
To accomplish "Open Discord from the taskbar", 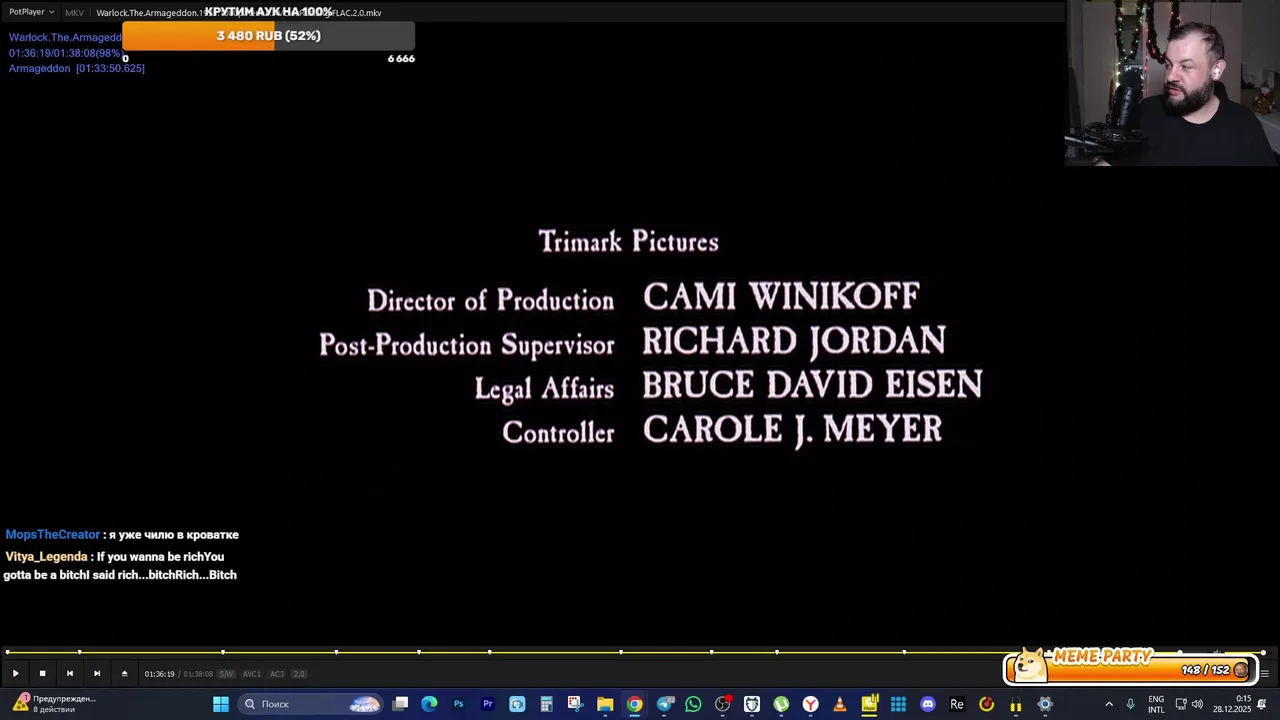I will coord(928,704).
